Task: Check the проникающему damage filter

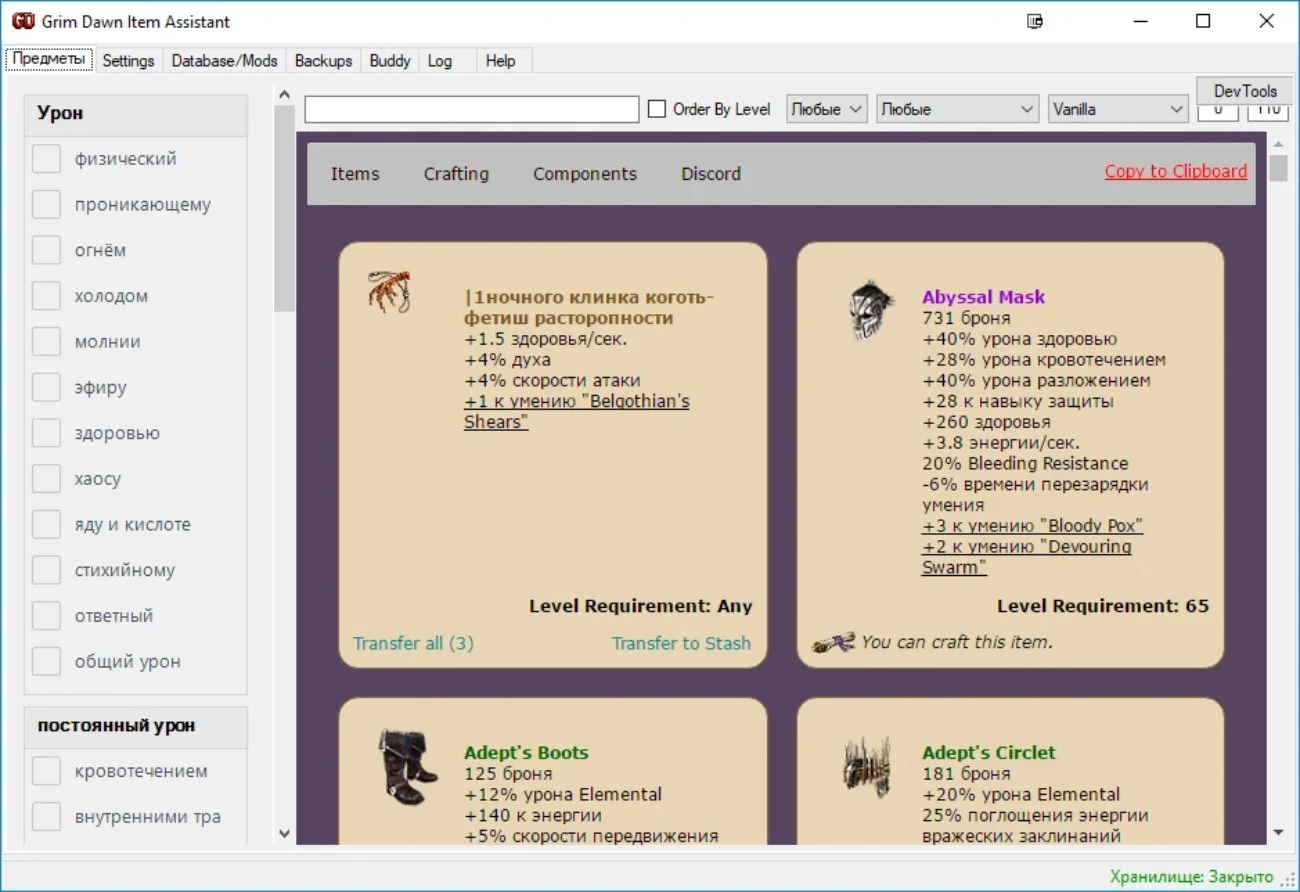Action: coord(47,205)
